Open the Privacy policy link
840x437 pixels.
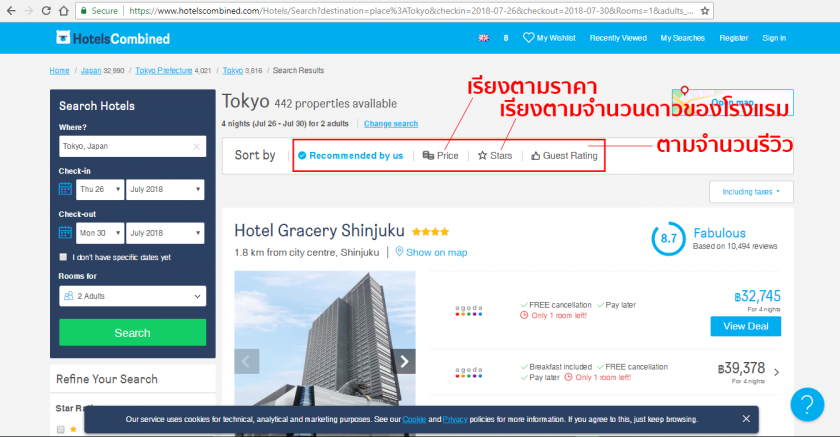[x=455, y=419]
